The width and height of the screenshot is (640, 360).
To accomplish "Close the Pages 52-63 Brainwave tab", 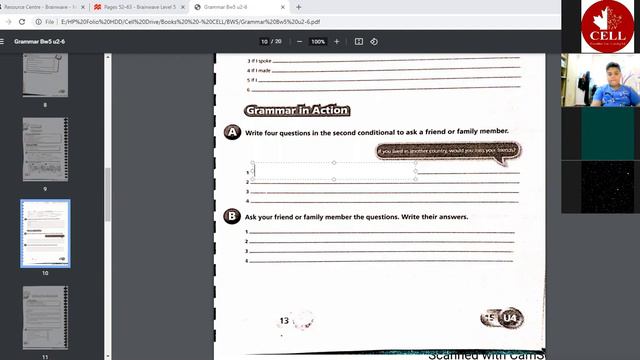I will [x=183, y=7].
